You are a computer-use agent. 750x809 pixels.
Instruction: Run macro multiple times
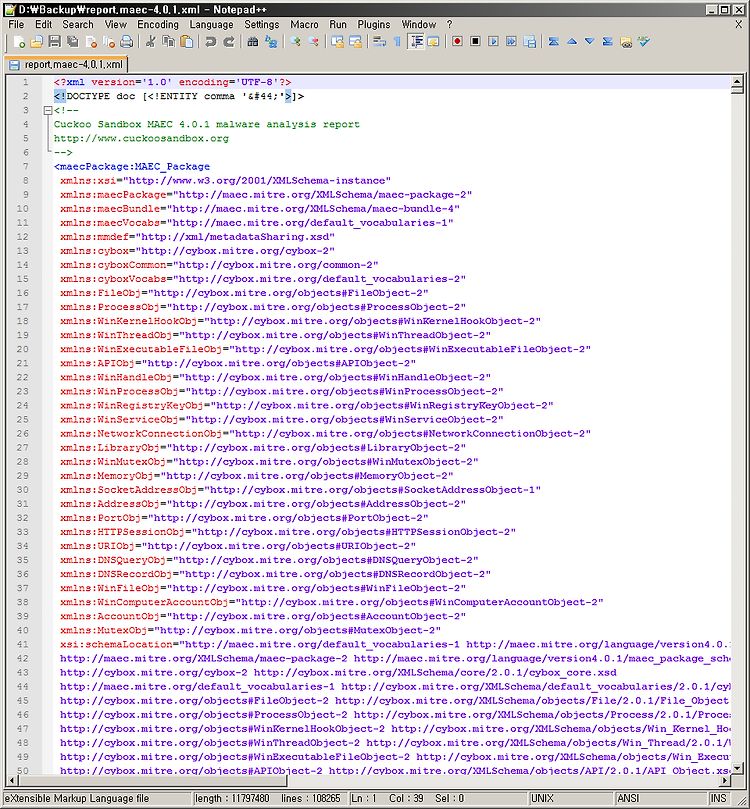(511, 42)
